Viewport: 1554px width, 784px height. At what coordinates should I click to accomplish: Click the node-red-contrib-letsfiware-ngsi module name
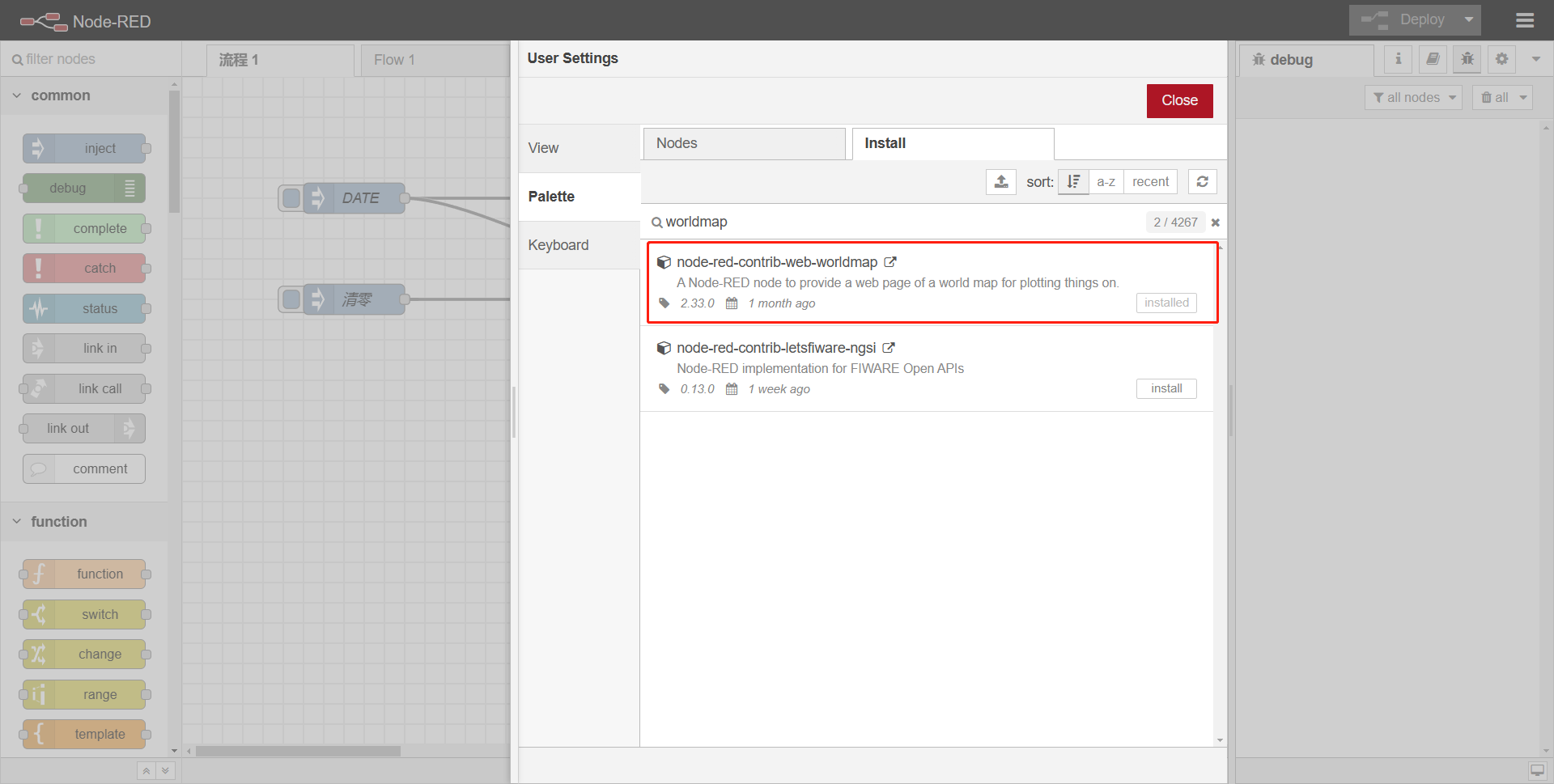tap(776, 348)
